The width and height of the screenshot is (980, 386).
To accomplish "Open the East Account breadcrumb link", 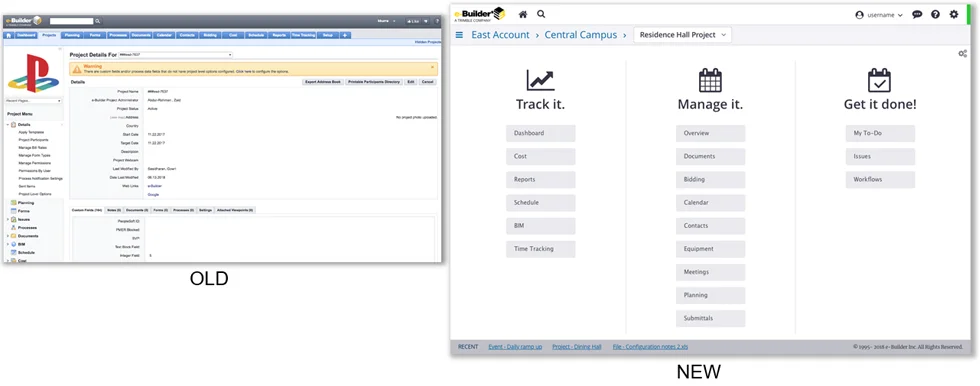I will 500,35.
